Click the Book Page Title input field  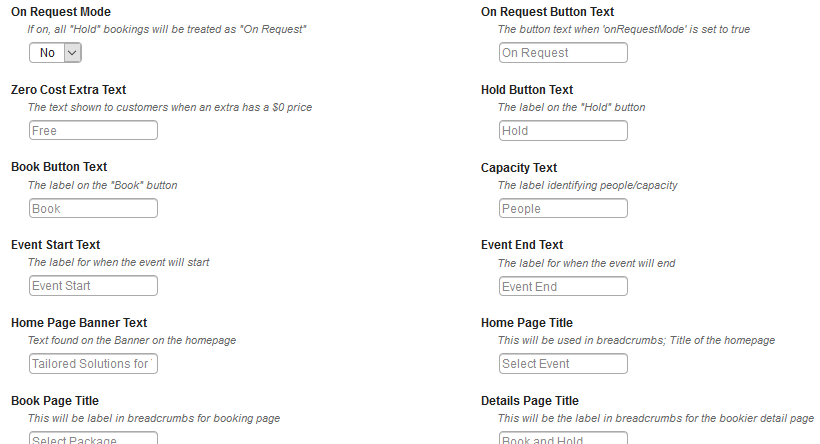pos(93,438)
